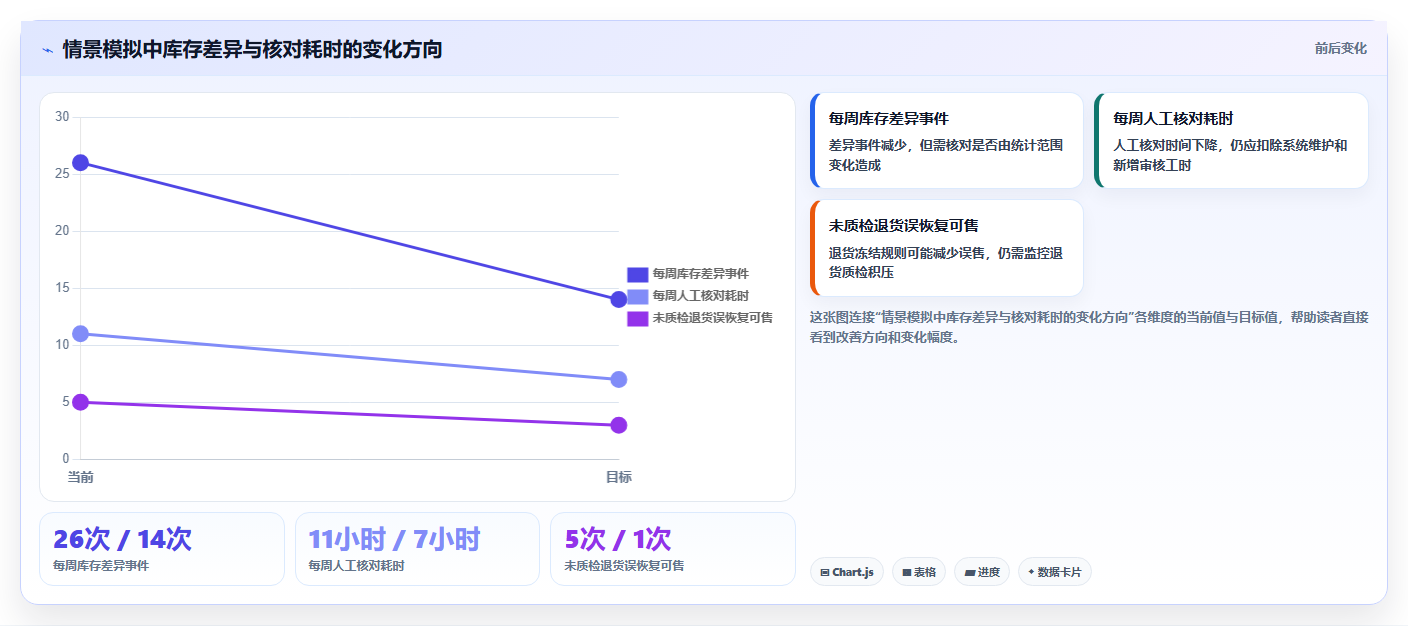Click the 目标 x-axis label
The width and height of the screenshot is (1408, 626).
[618, 478]
